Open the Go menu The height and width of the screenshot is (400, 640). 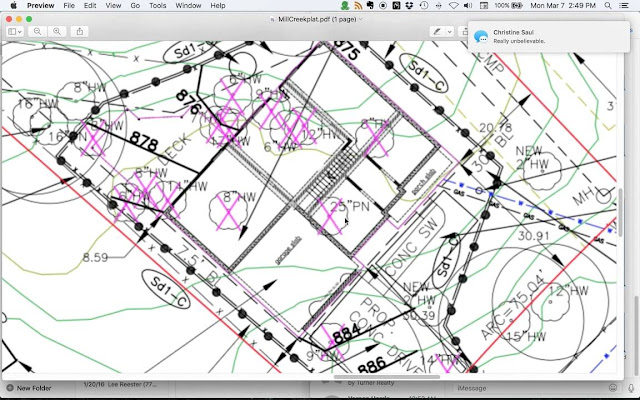[x=135, y=5]
